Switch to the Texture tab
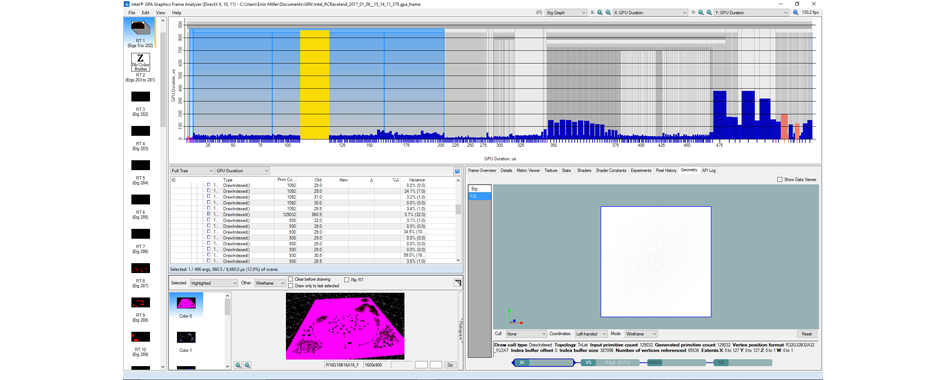The height and width of the screenshot is (380, 947). point(551,170)
